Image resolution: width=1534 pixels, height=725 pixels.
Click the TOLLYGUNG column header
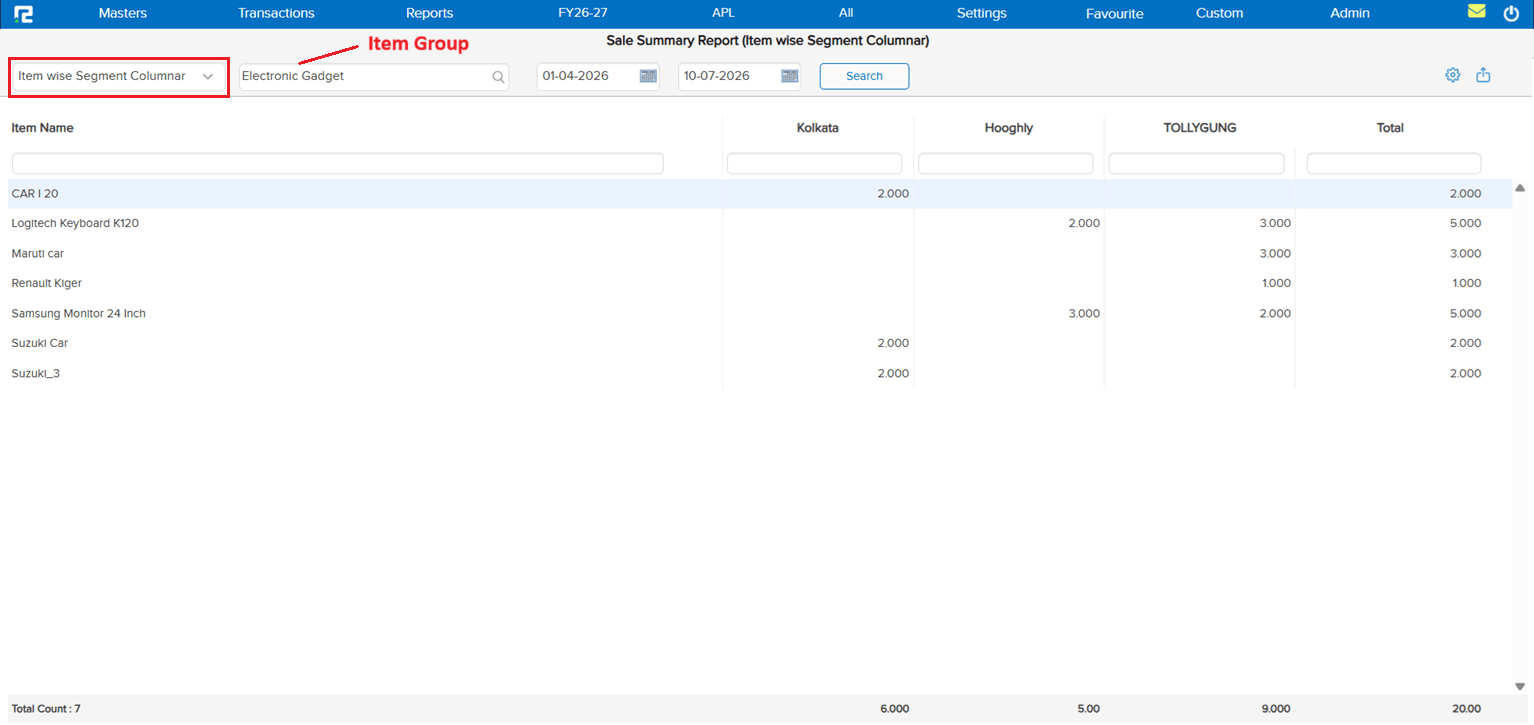coord(1200,128)
